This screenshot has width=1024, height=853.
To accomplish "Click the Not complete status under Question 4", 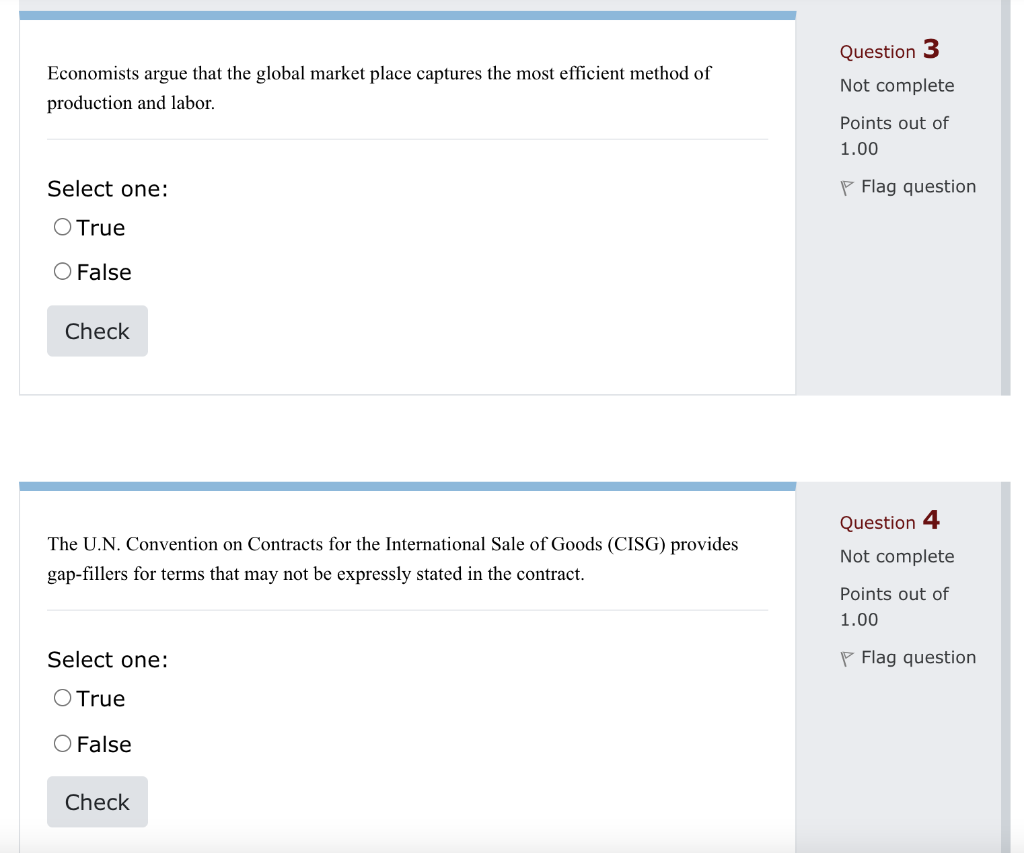I will click(896, 556).
